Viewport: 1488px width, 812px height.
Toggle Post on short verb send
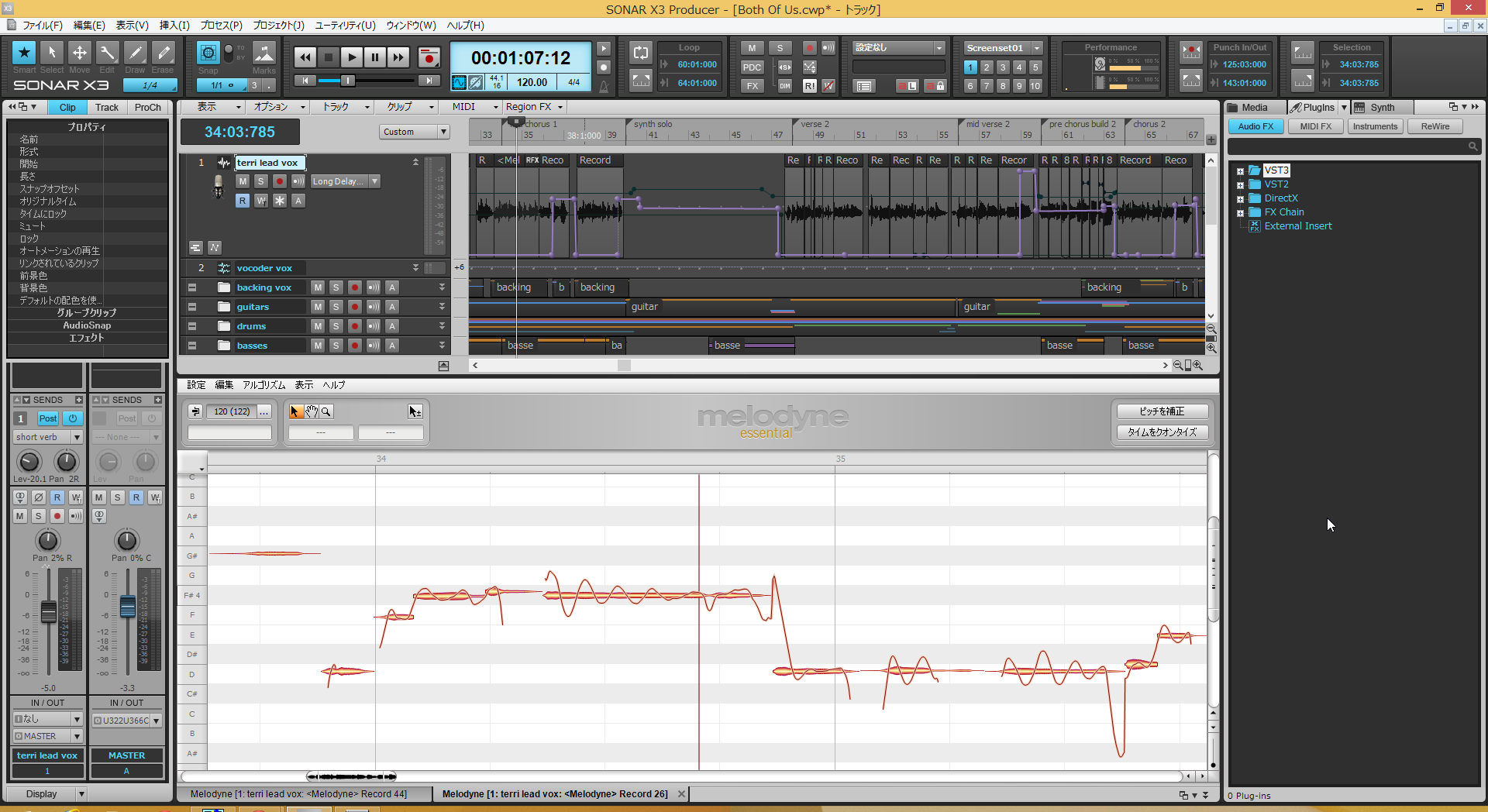pos(48,418)
